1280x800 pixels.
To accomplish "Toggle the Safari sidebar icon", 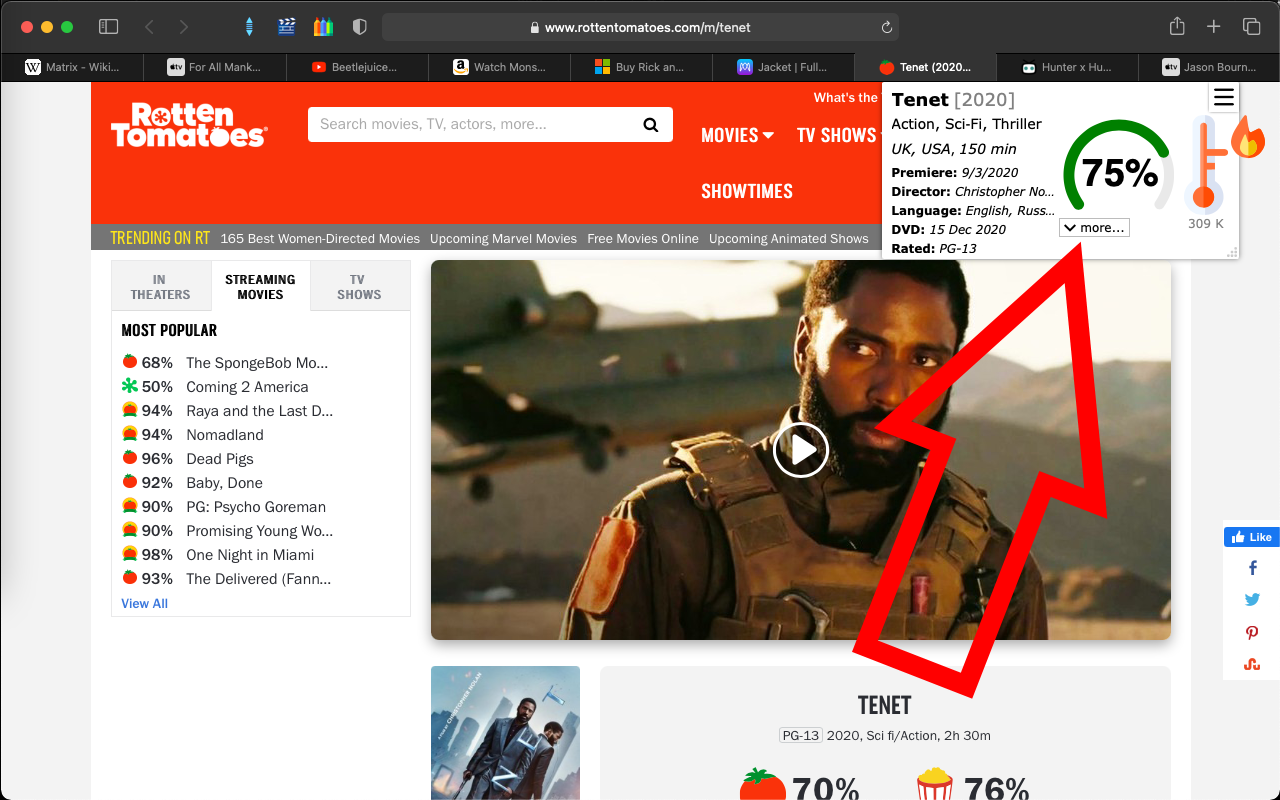I will click(x=109, y=27).
